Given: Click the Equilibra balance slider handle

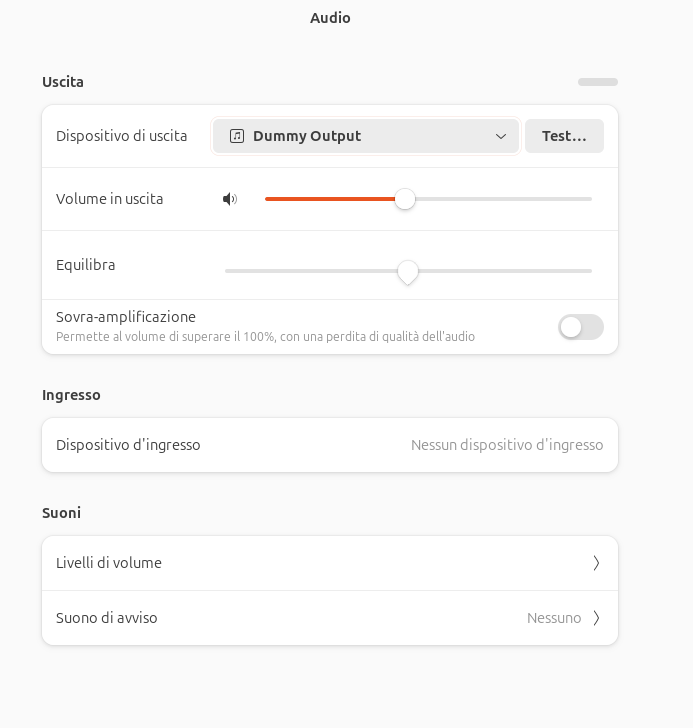Looking at the screenshot, I should click(x=407, y=271).
